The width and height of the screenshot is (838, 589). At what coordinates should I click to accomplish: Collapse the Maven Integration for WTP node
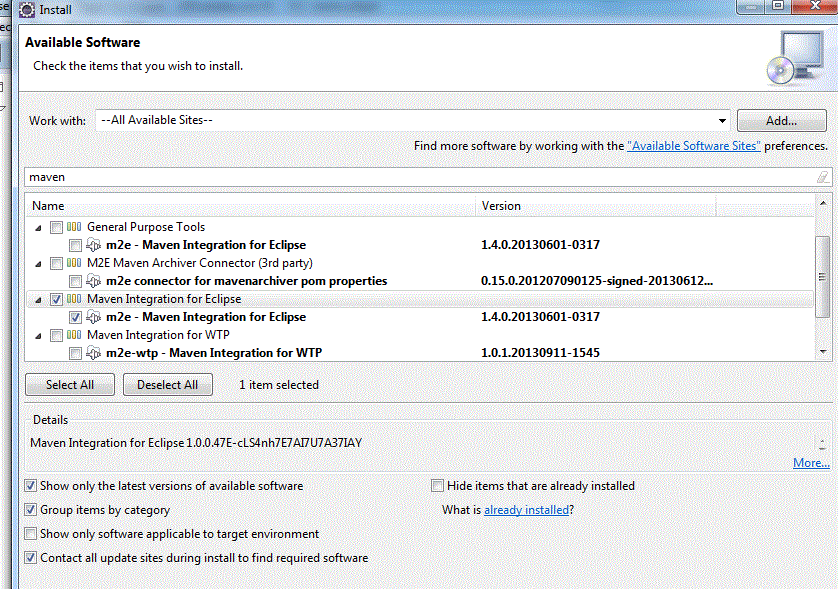(38, 336)
